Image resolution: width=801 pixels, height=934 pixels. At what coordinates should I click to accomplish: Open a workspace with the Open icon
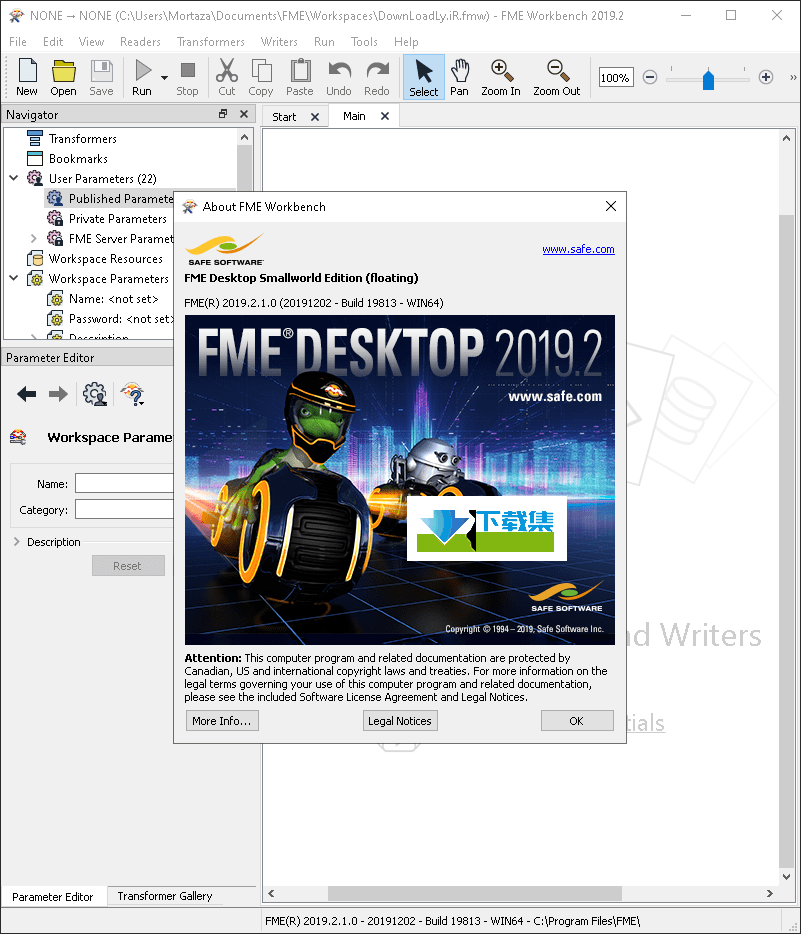[63, 77]
